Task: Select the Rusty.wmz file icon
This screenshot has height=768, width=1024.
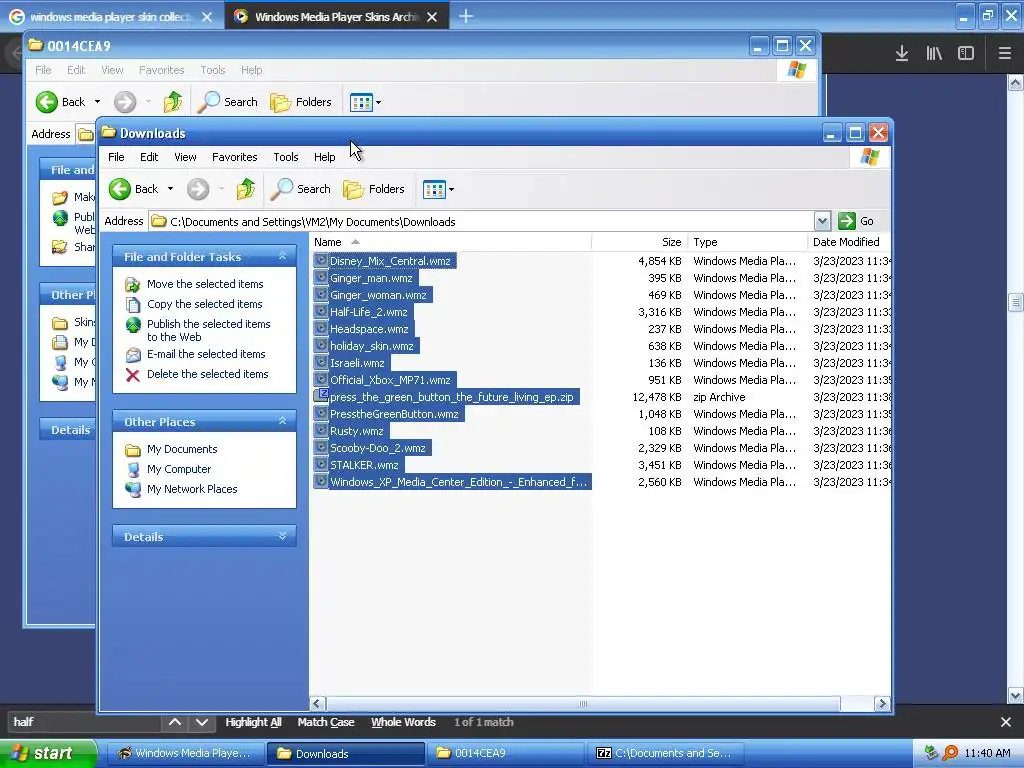Action: [321, 430]
